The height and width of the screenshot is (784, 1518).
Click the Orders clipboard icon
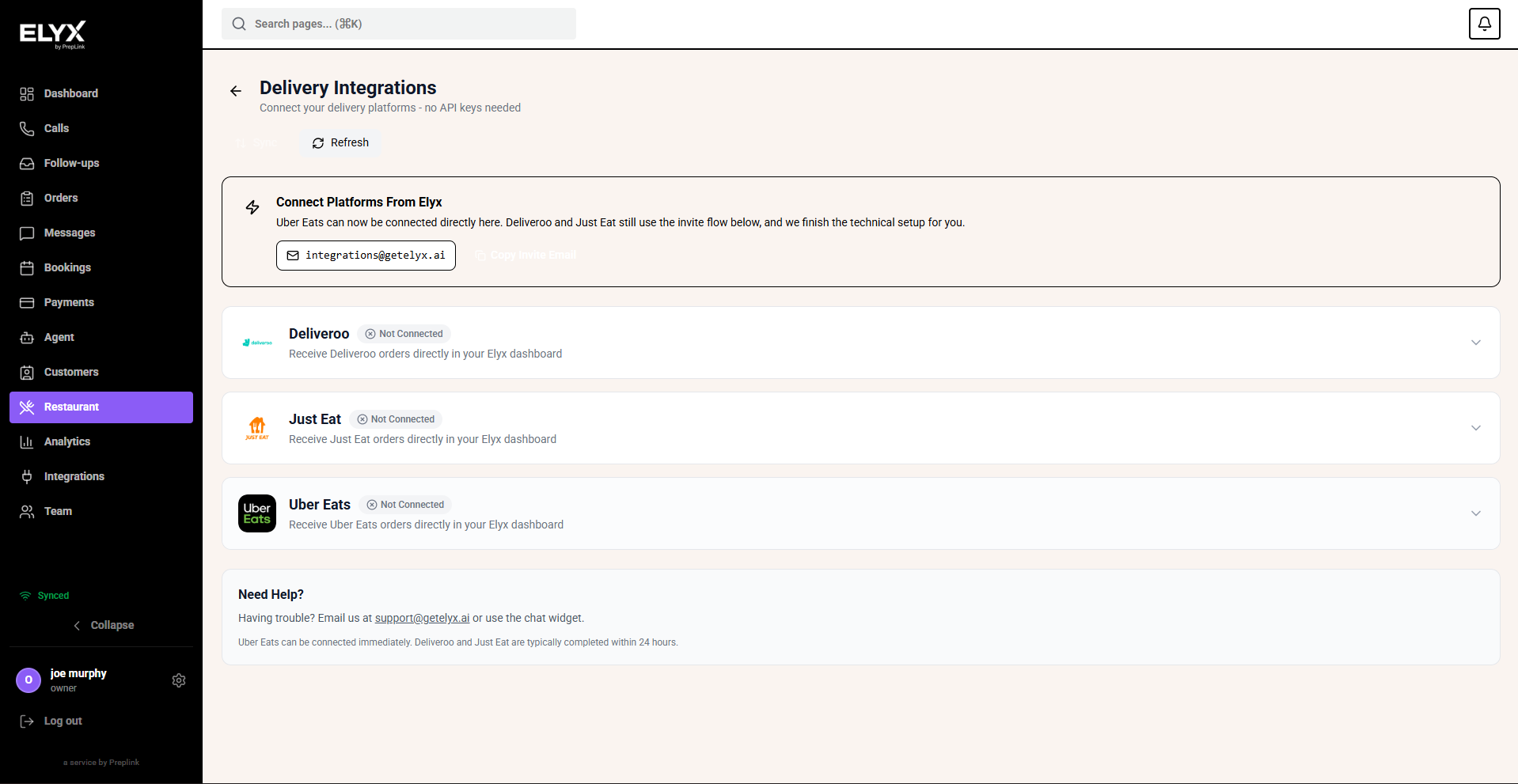[x=27, y=199]
